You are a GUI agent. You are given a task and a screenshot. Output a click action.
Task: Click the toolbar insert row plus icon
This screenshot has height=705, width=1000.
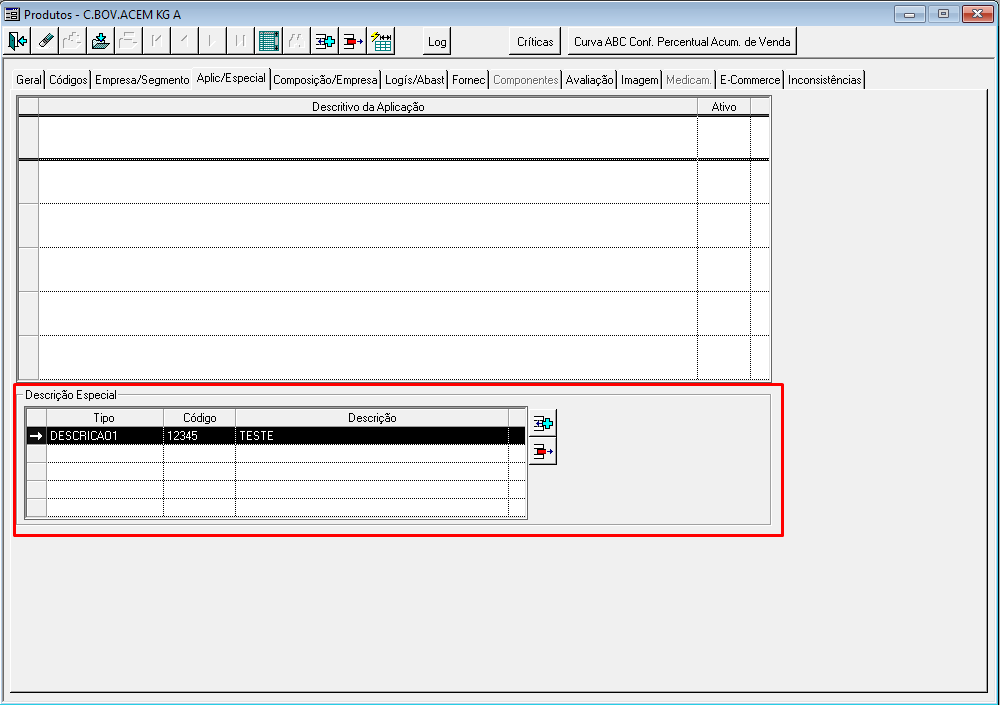tap(325, 41)
